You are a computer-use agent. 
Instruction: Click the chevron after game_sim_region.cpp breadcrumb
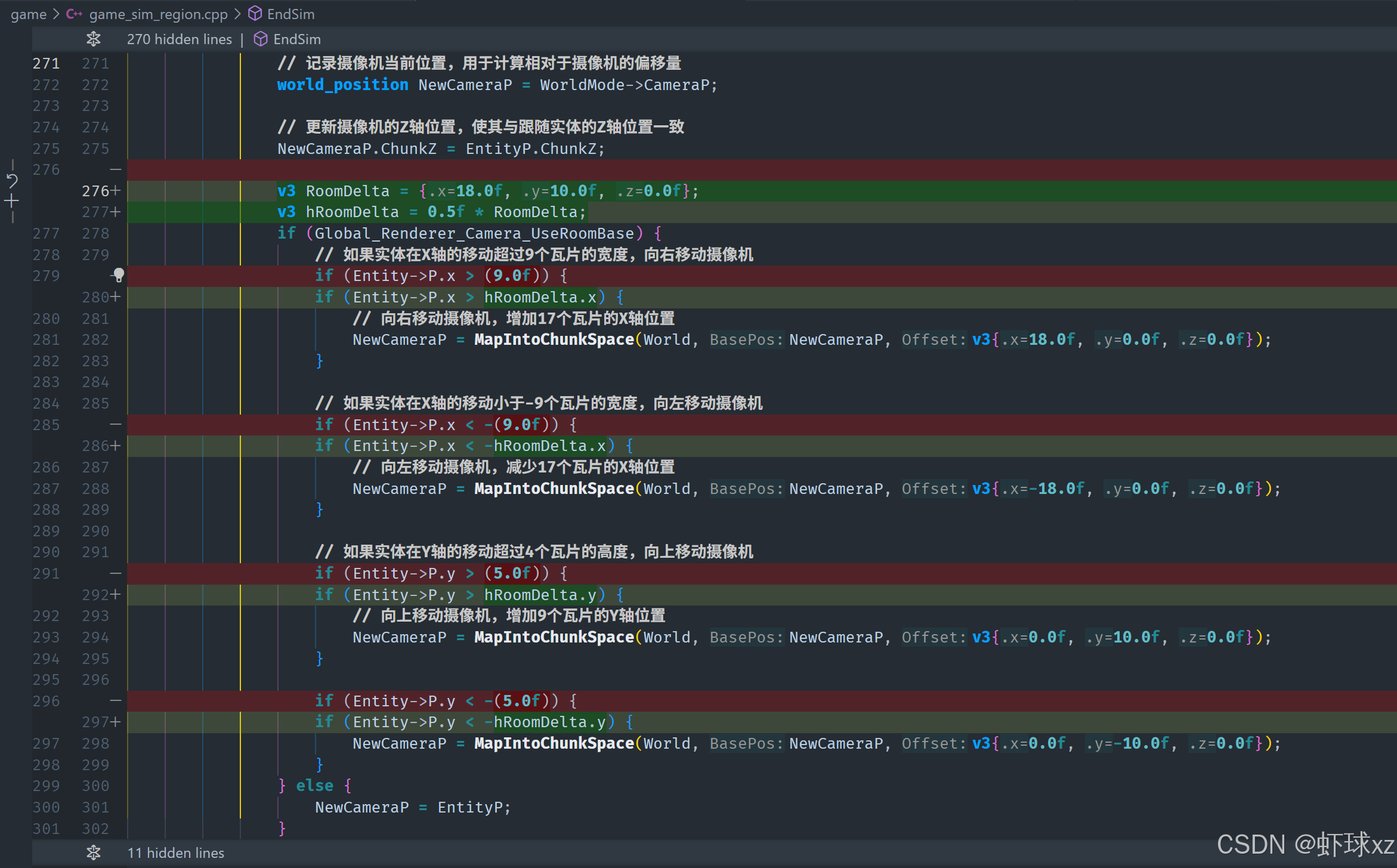click(x=237, y=14)
